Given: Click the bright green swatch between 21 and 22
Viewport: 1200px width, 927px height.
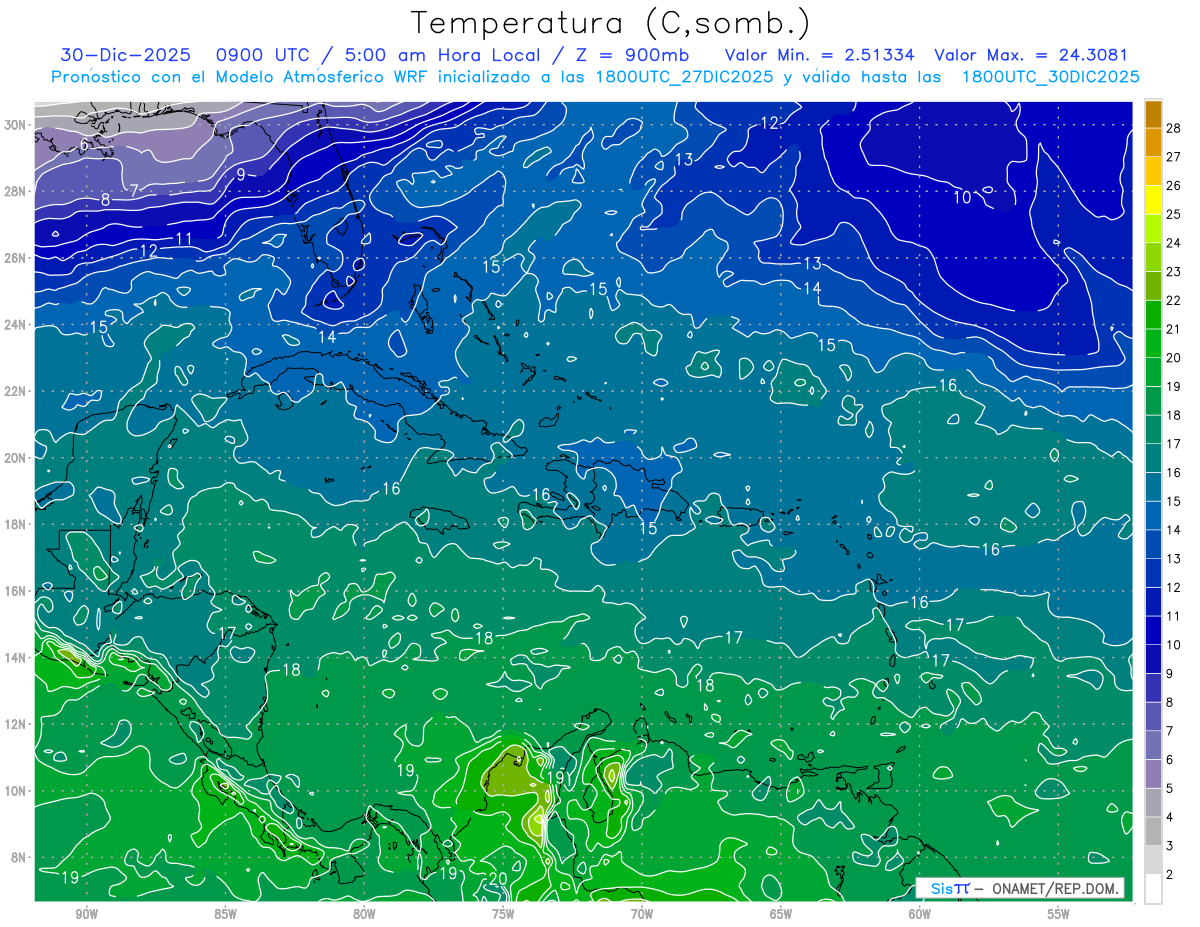Looking at the screenshot, I should click(x=1153, y=314).
